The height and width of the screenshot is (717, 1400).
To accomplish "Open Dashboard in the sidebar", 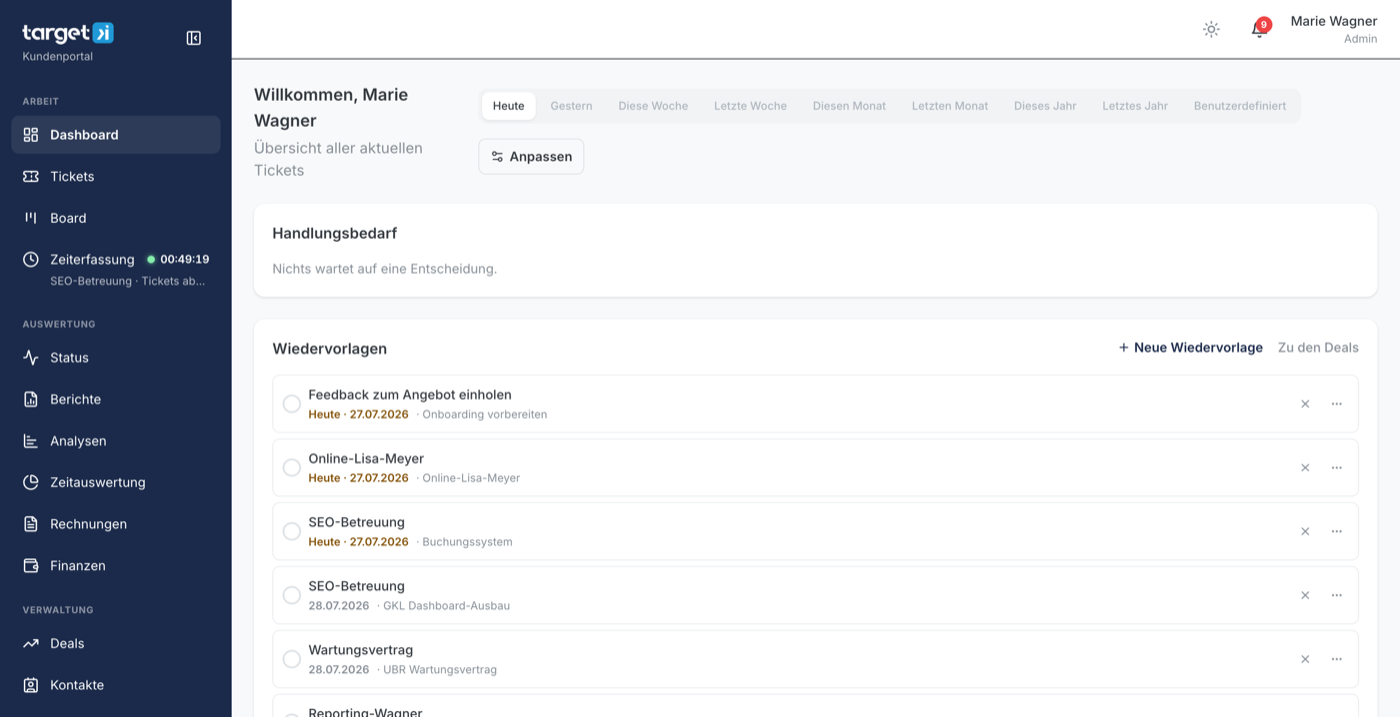I will pos(116,135).
